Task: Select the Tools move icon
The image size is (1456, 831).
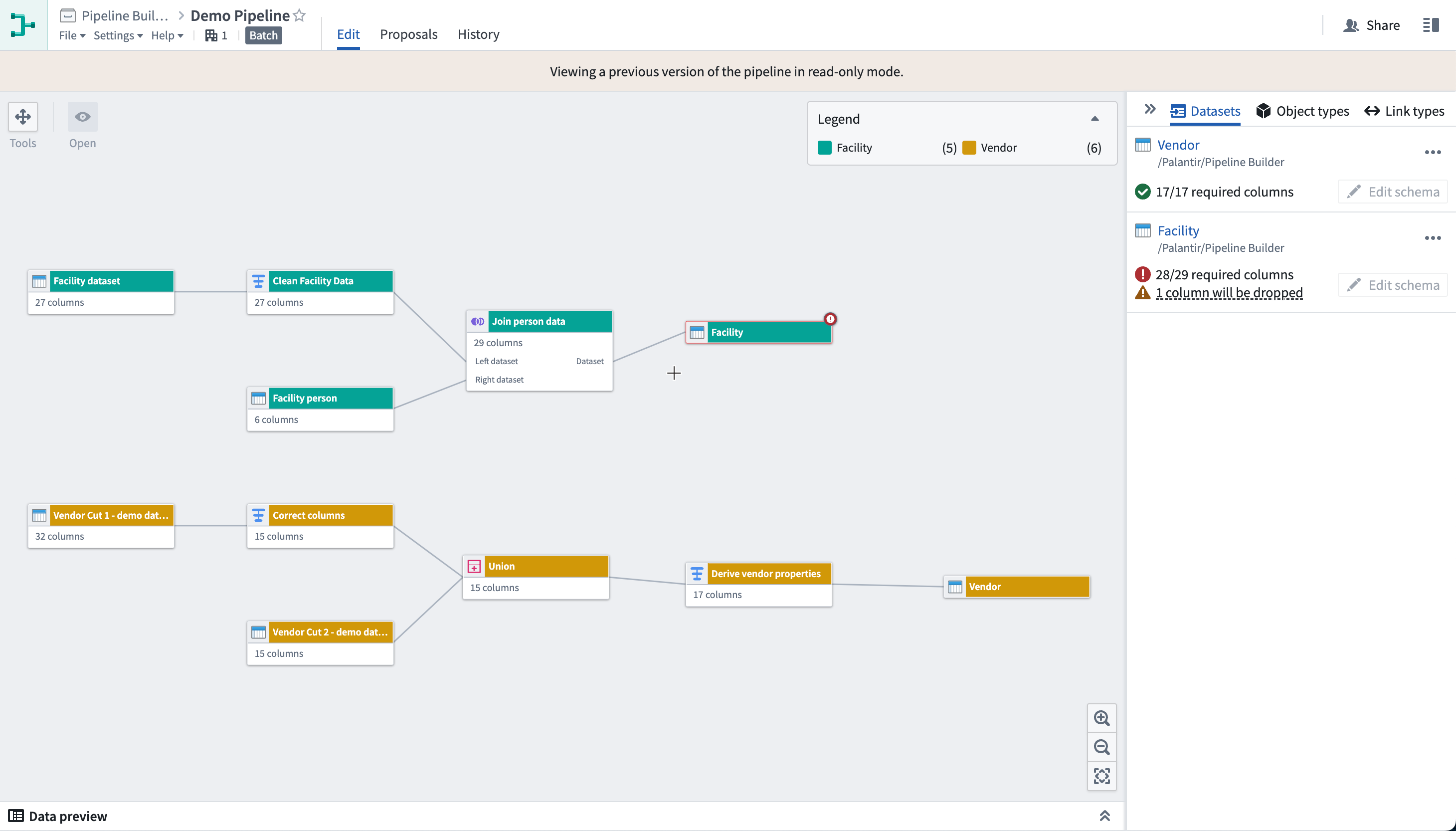Action: pos(23,117)
